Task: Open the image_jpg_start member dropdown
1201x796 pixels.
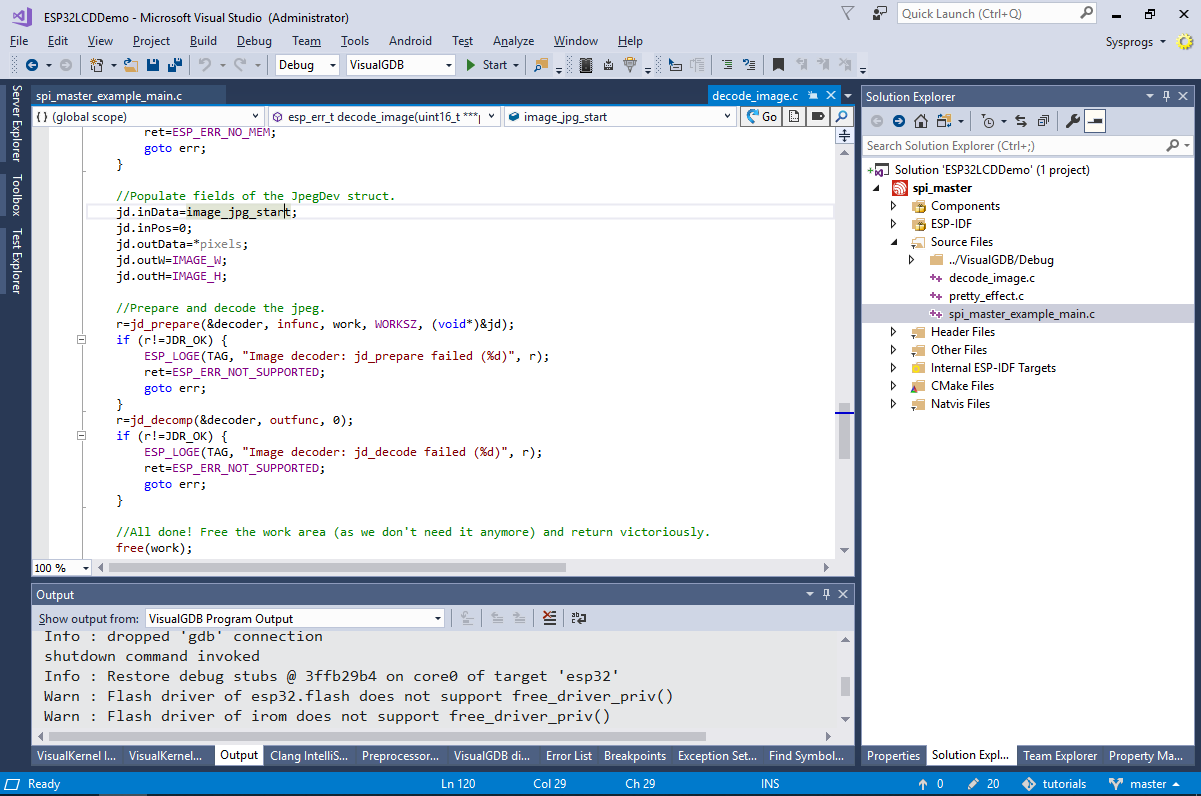Action: point(620,117)
